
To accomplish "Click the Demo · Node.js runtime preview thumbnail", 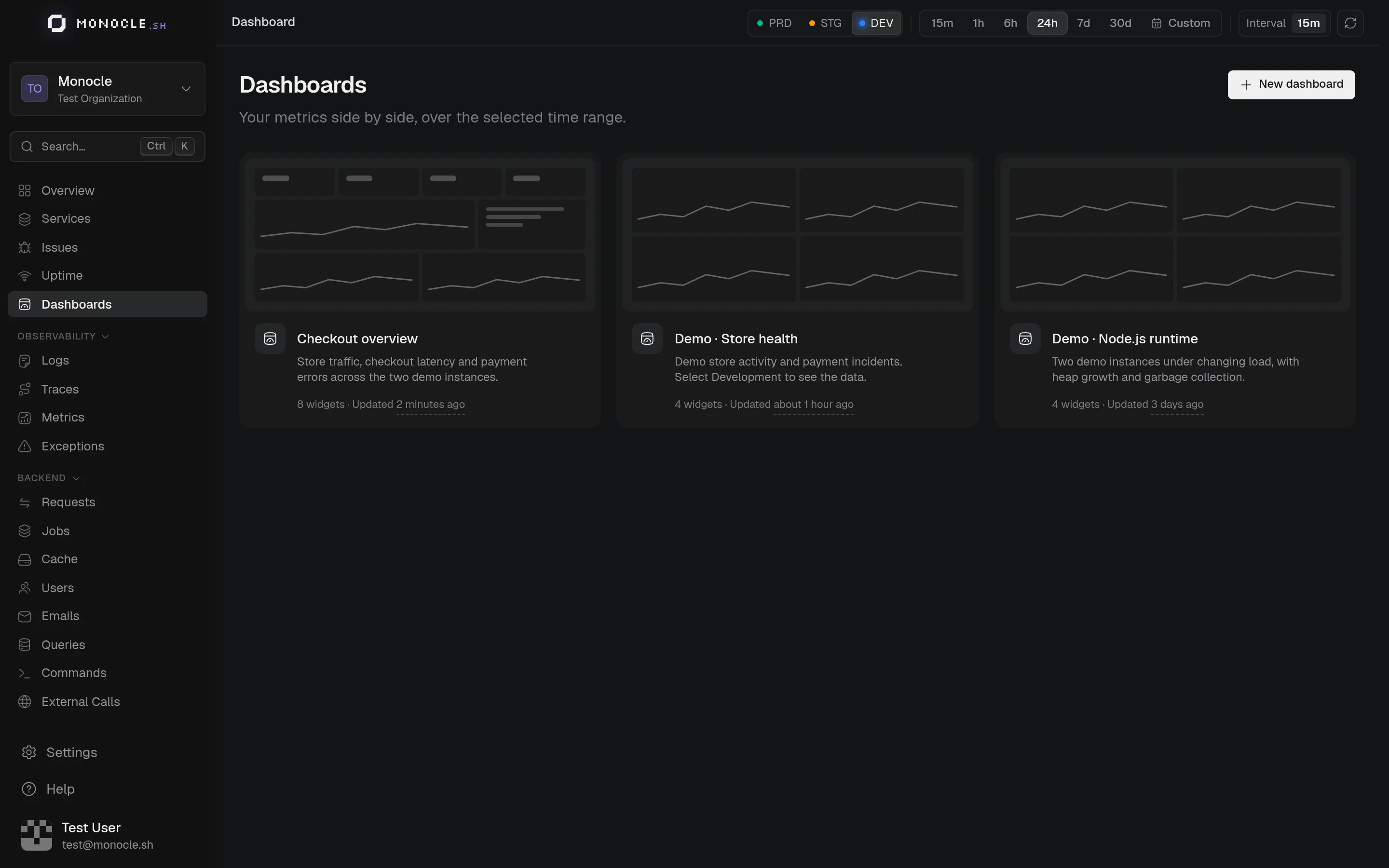I will [x=1175, y=235].
